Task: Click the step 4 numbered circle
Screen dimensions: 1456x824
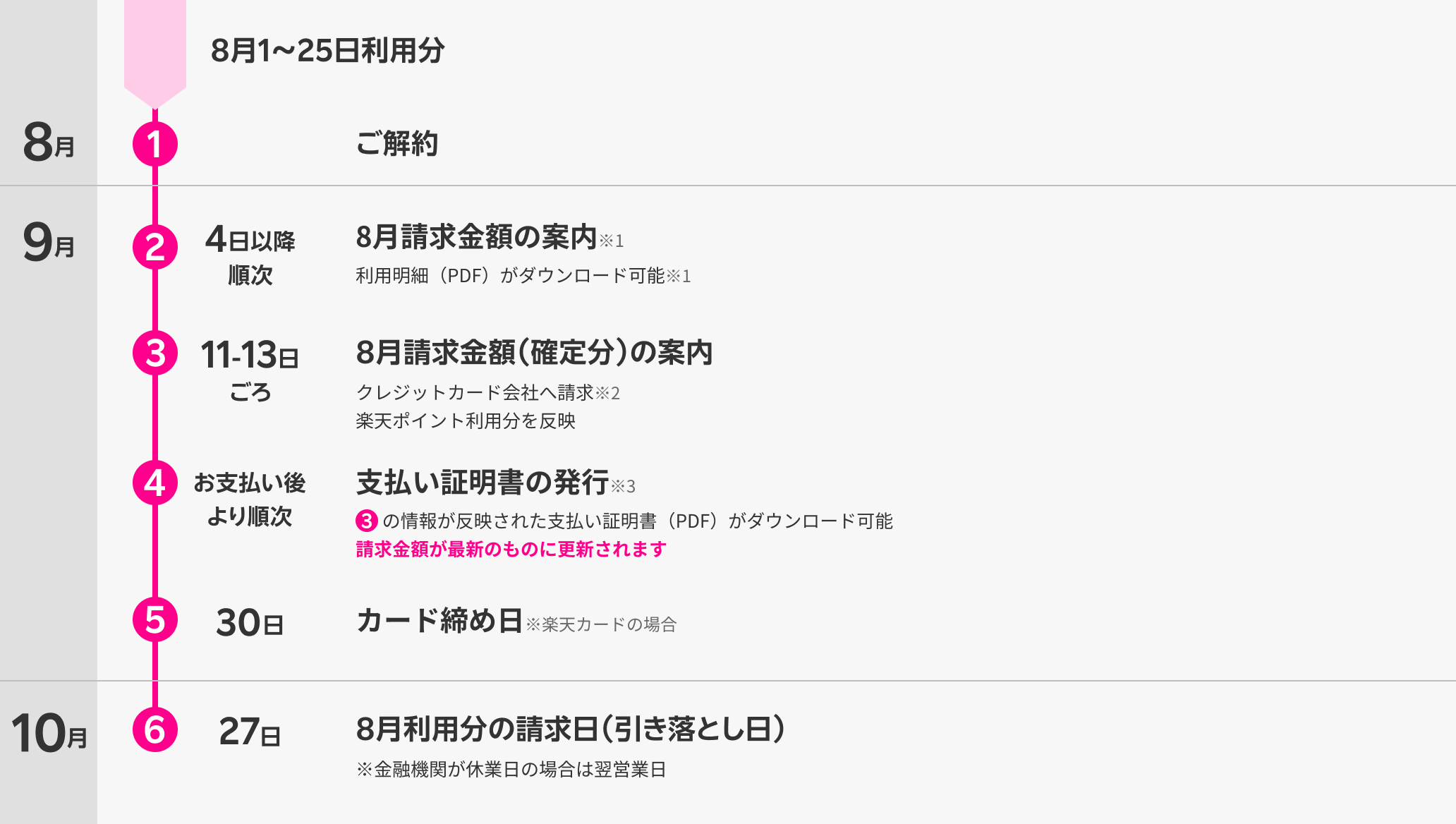Action: (155, 483)
